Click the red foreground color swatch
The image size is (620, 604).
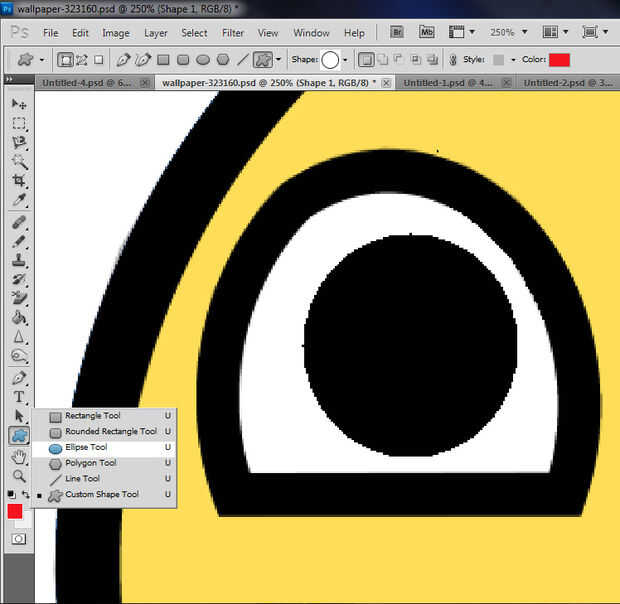pos(15,511)
